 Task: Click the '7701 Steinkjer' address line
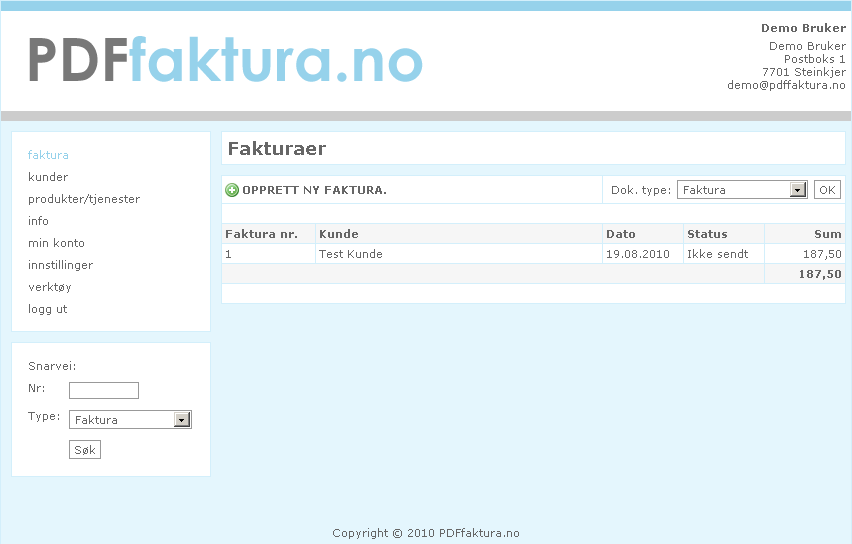804,72
